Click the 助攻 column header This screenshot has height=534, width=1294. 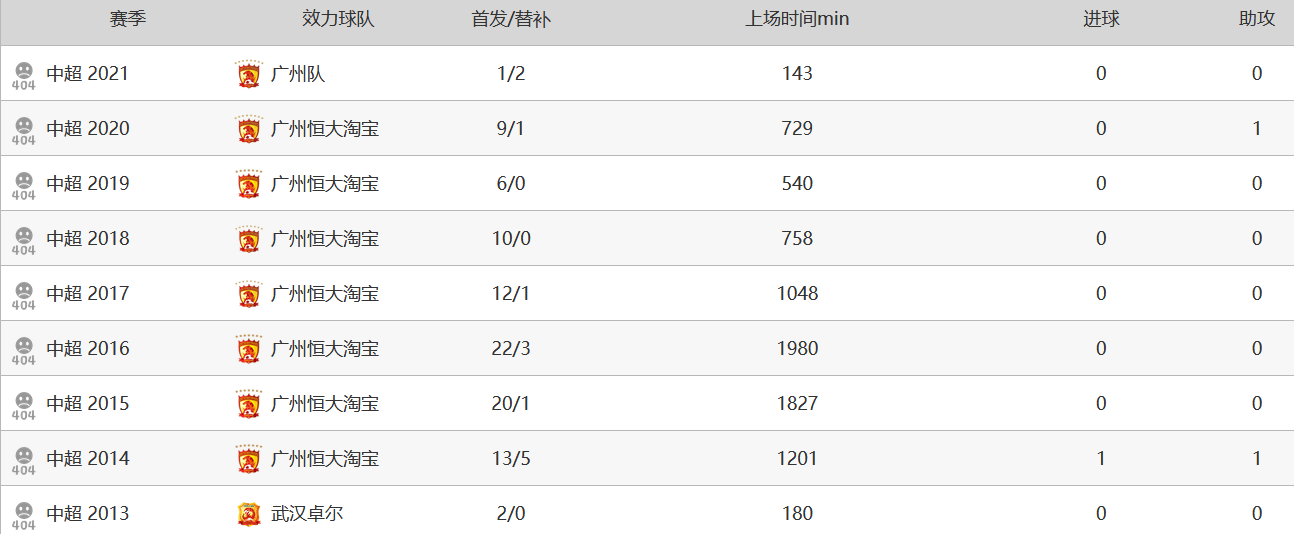[x=1257, y=19]
